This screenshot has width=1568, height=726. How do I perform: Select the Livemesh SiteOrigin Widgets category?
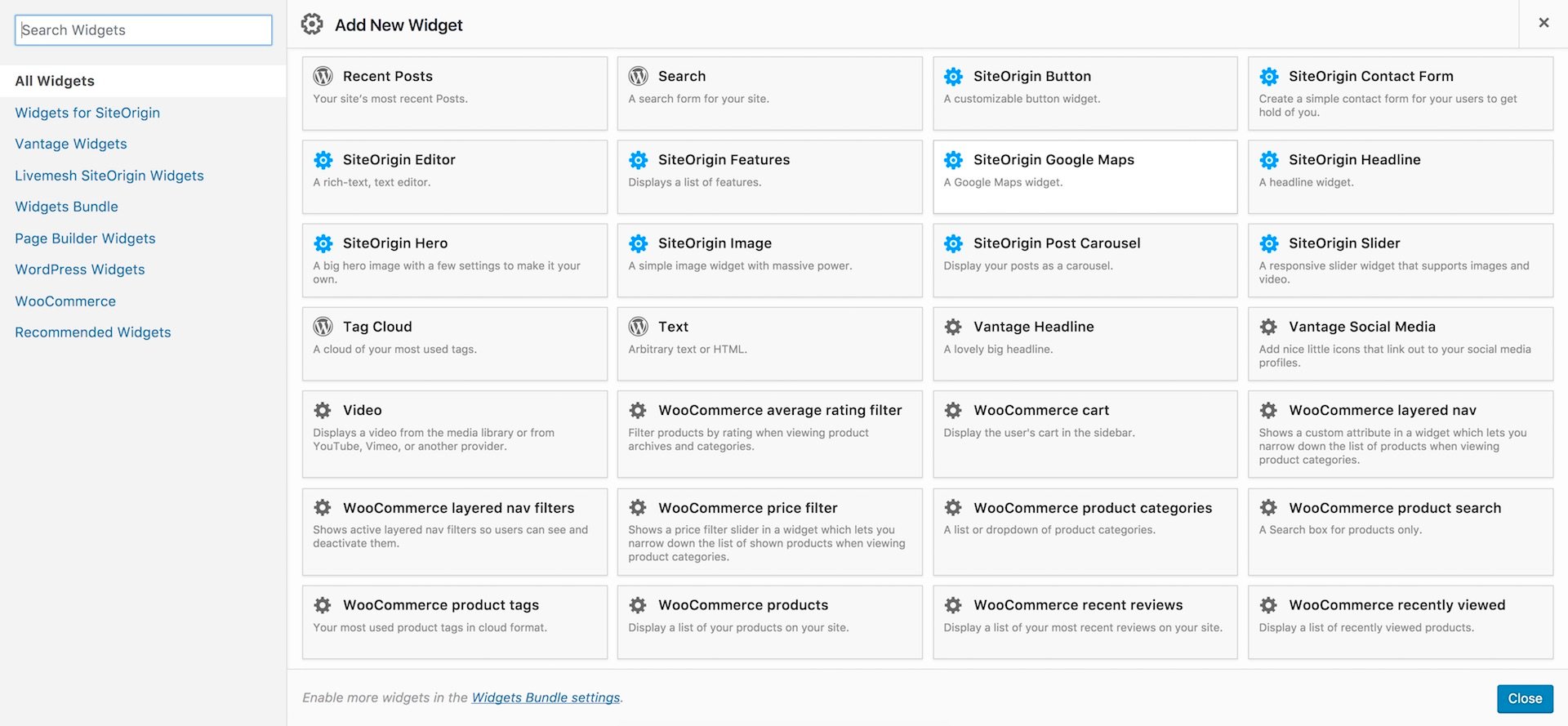109,176
